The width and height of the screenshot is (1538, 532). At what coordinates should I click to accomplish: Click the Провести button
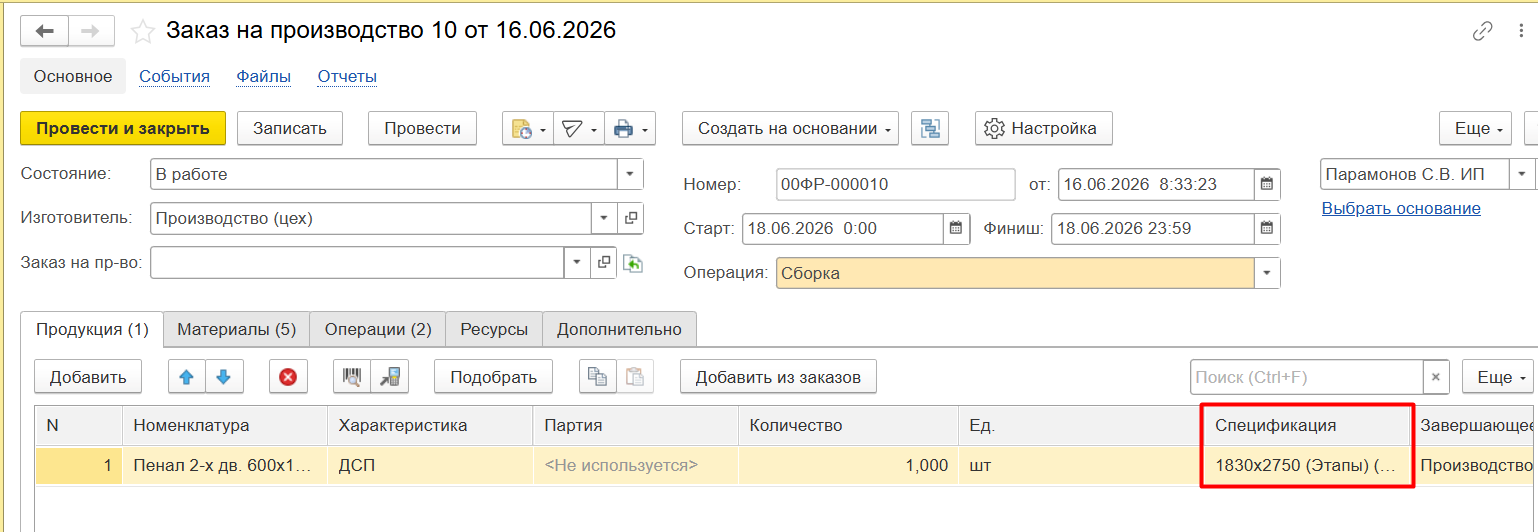[x=422, y=128]
